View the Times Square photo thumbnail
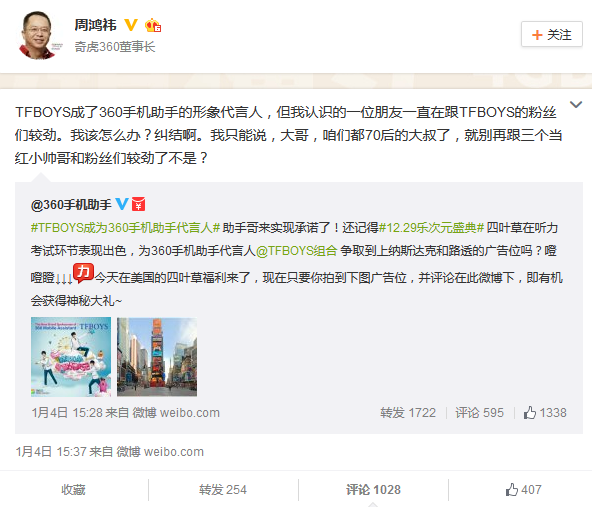 pos(157,357)
